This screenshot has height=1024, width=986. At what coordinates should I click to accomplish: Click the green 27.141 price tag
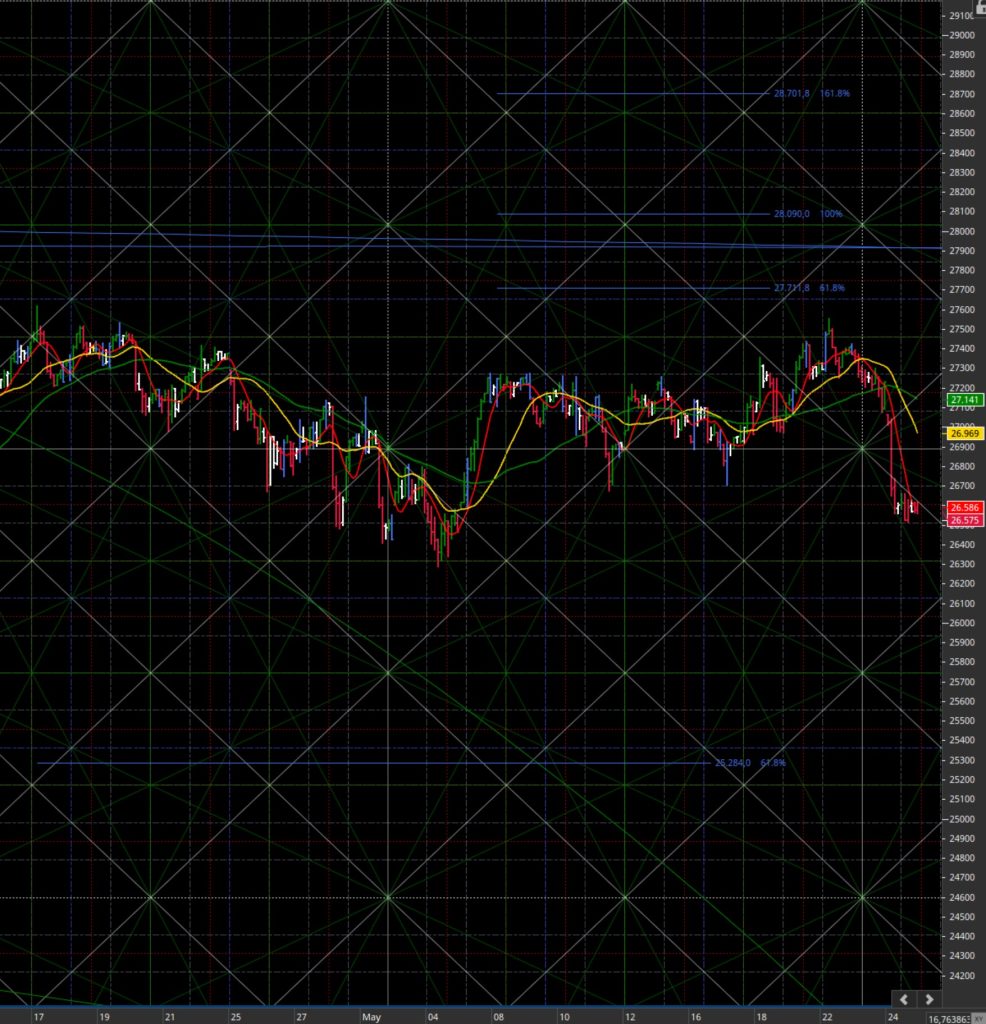964,400
